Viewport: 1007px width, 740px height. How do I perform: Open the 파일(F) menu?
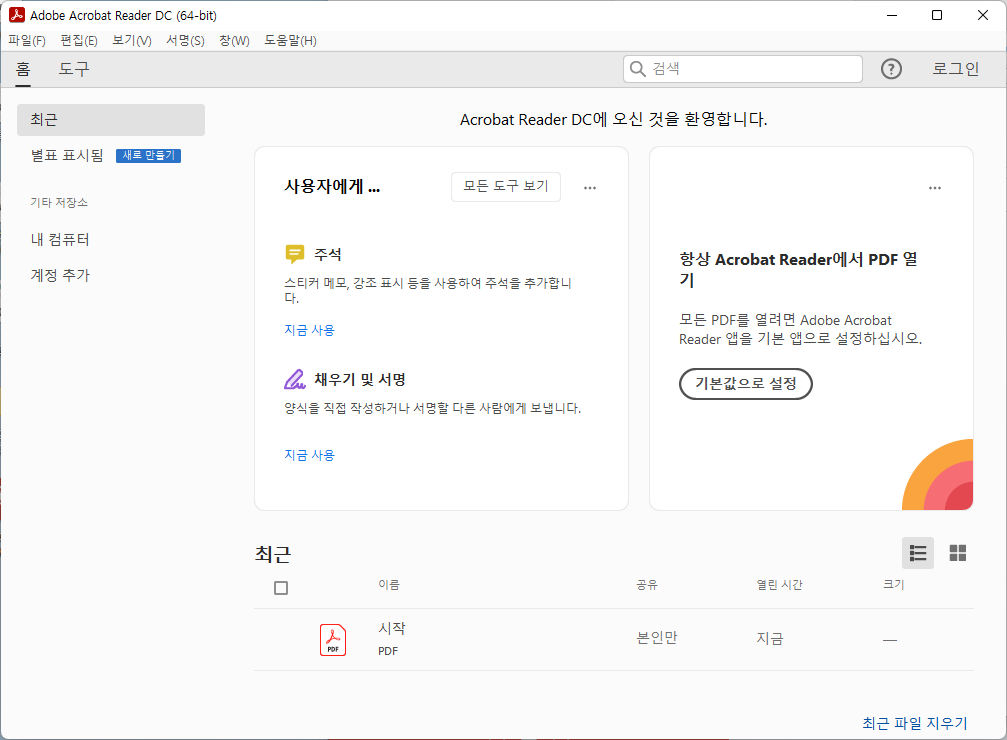click(27, 40)
